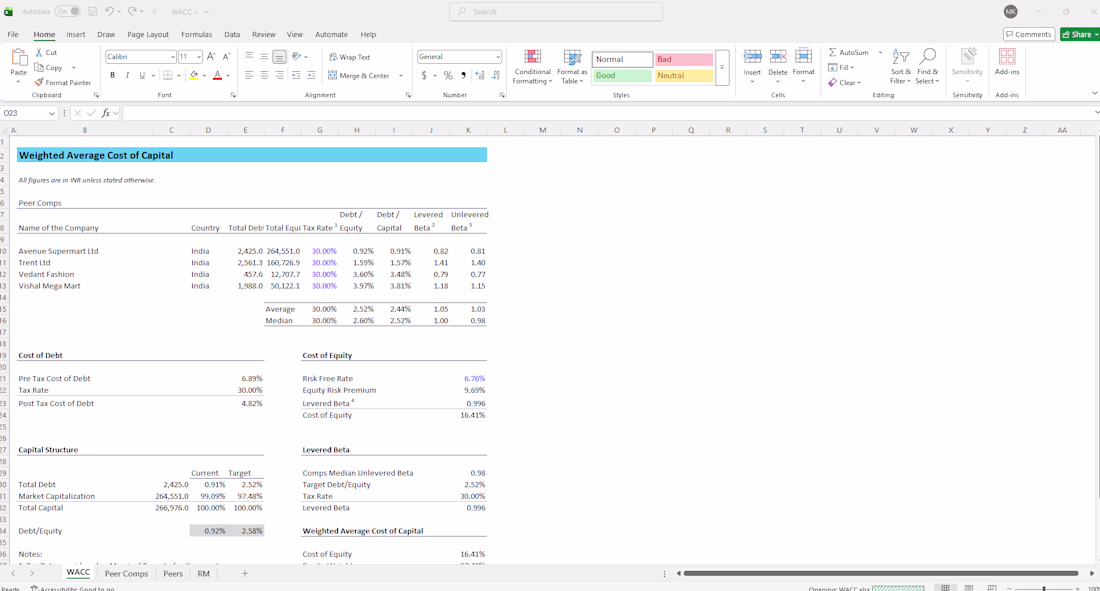Select cell Avenue Supermart Ltd
The image size is (1100, 591).
tap(58, 251)
